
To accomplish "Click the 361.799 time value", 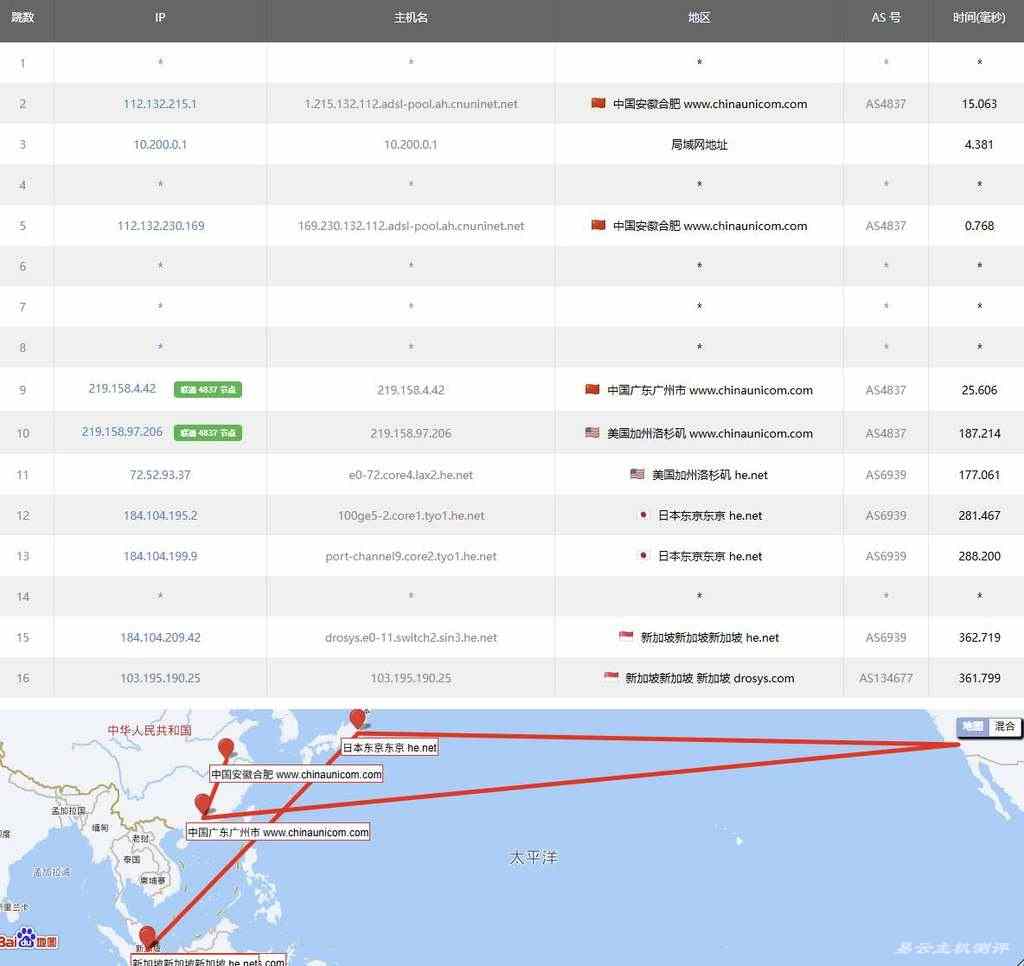I will 979,678.
